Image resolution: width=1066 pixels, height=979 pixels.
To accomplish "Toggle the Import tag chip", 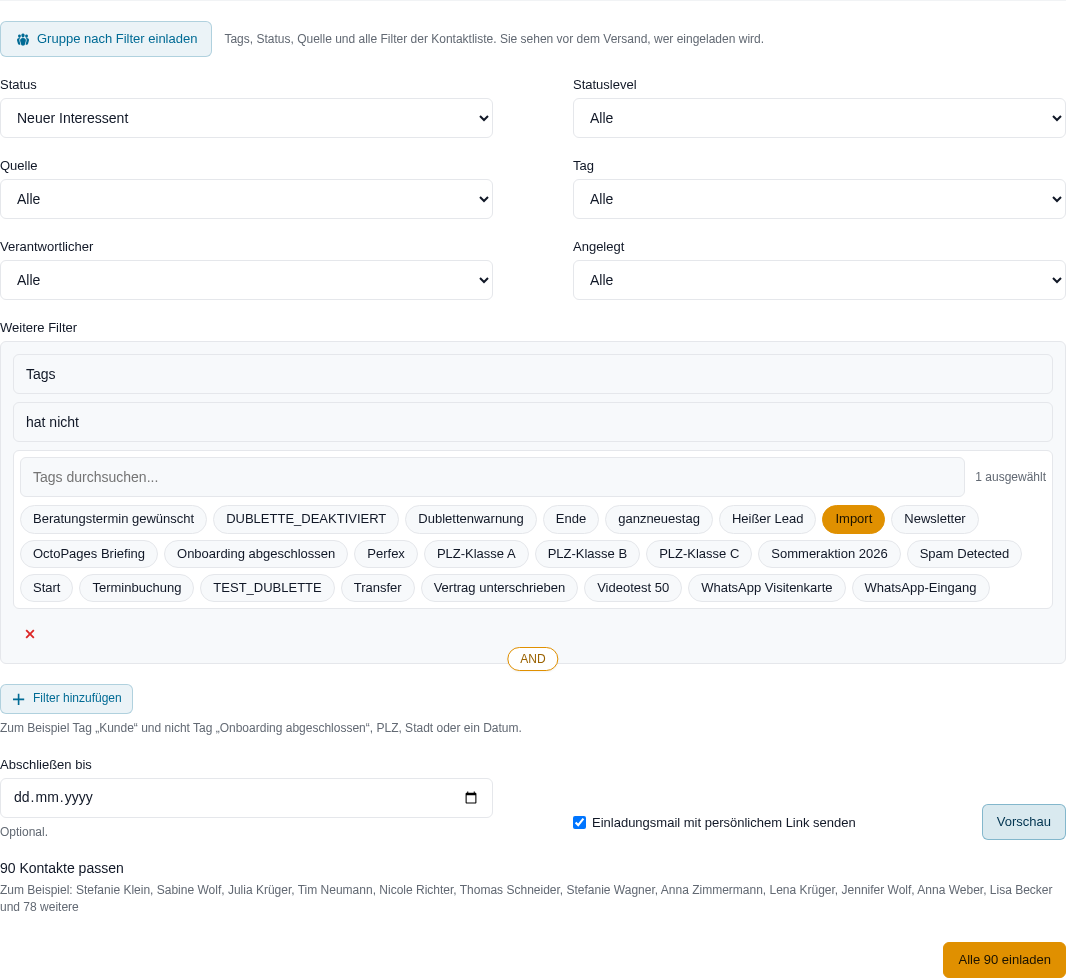I will point(853,519).
